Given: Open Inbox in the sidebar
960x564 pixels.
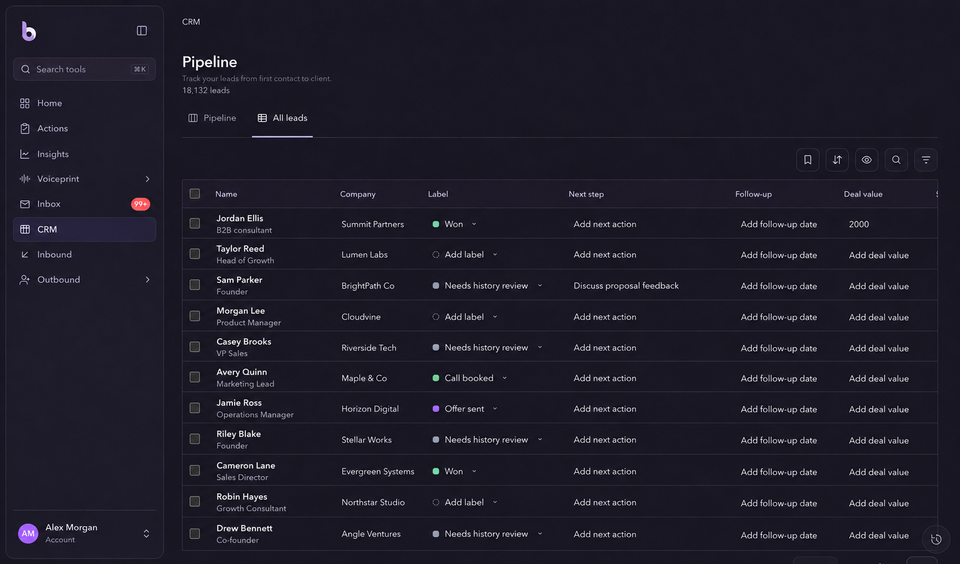Looking at the screenshot, I should point(84,204).
